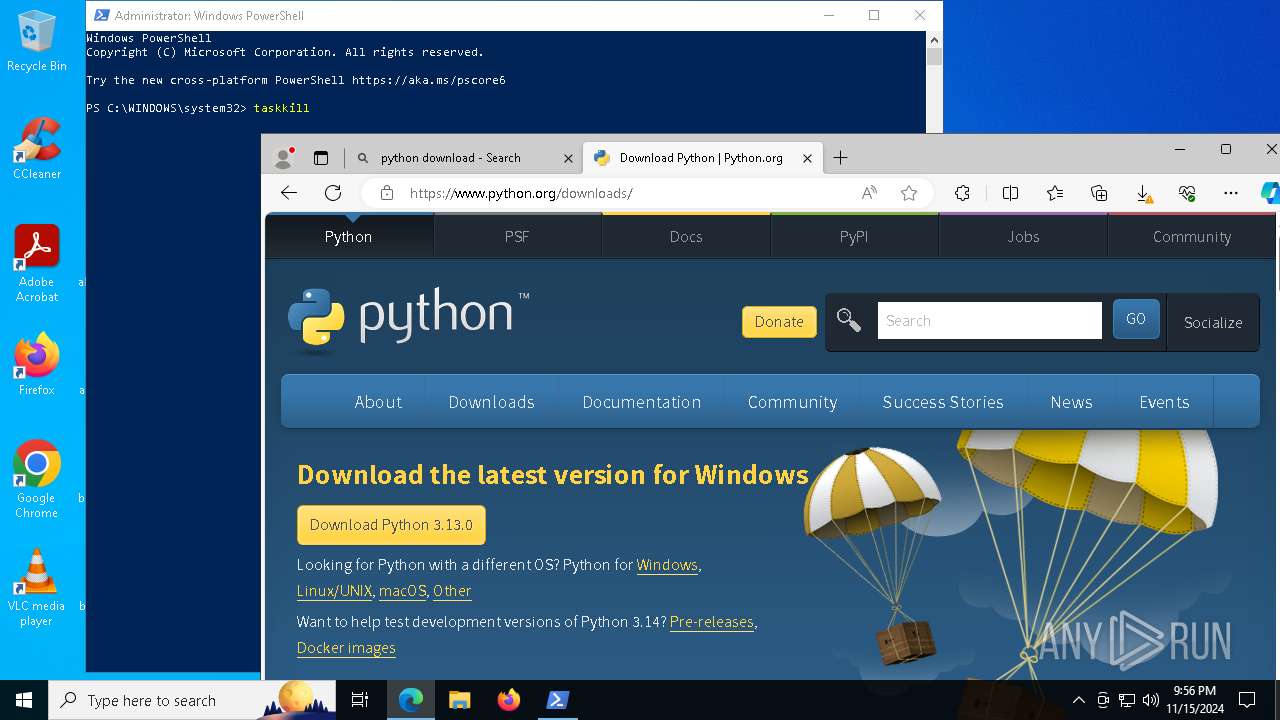Close the python download Search tab
1280x720 pixels.
pos(568,158)
